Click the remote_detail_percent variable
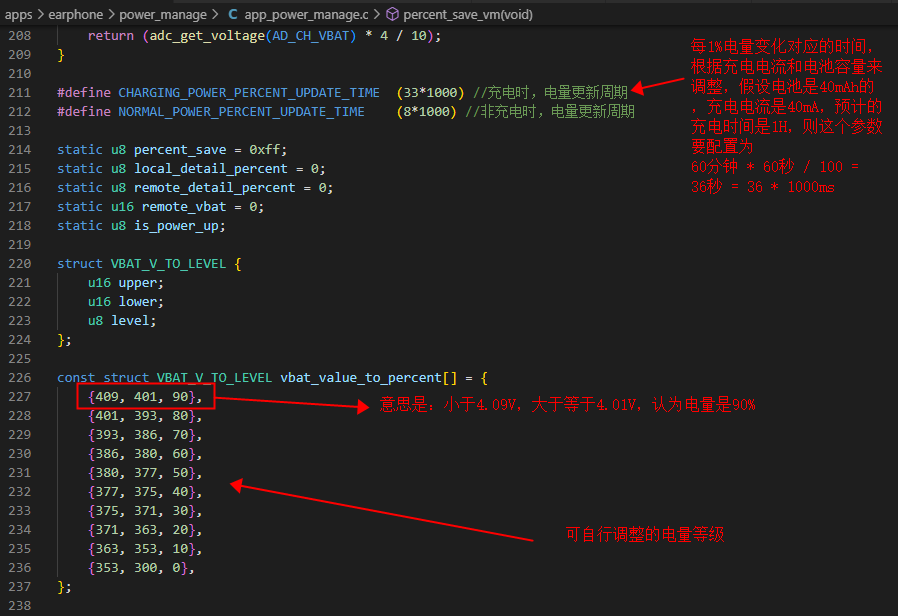 [214, 187]
